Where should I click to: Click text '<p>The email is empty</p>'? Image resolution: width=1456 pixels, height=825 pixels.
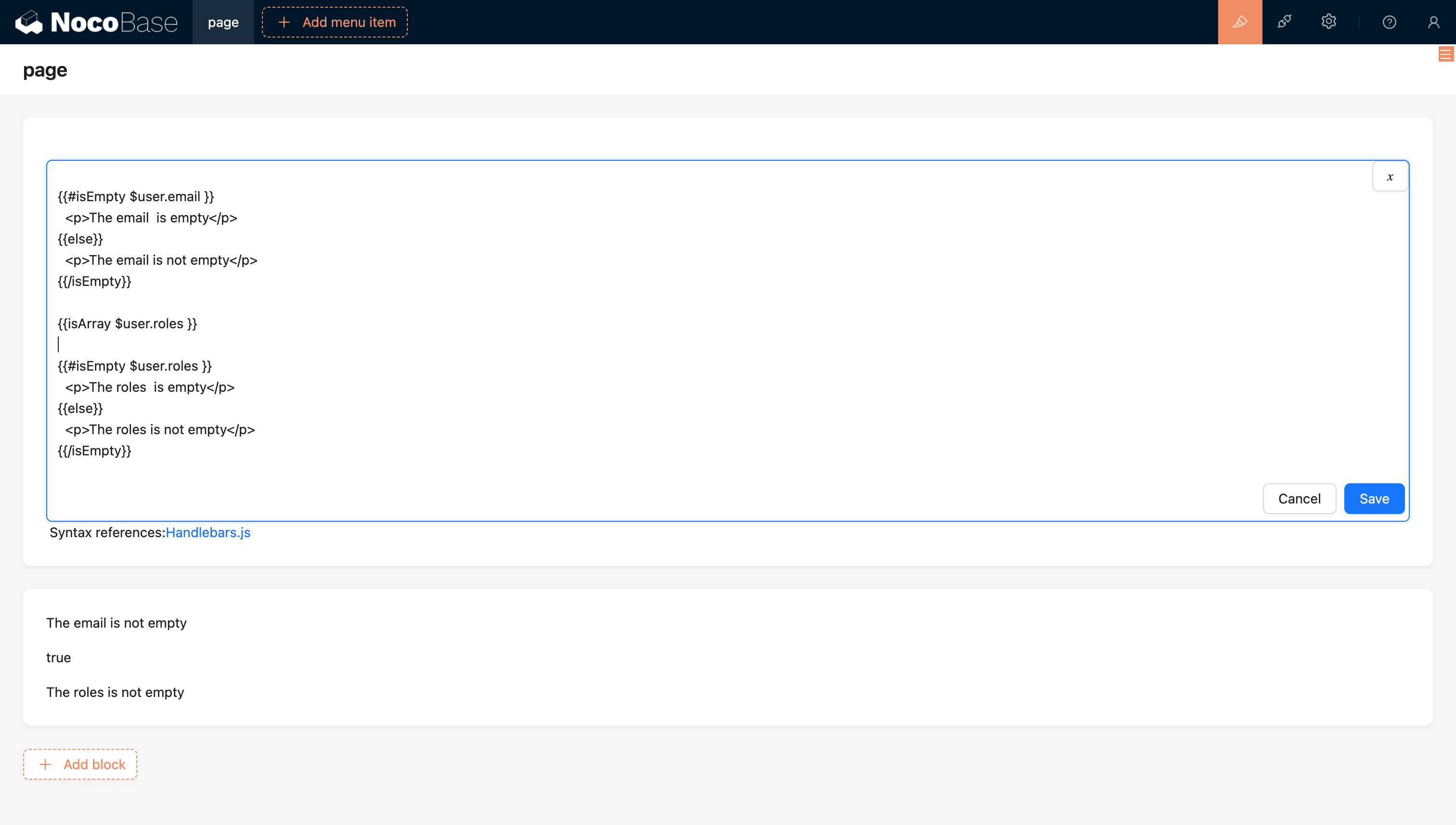pos(151,218)
